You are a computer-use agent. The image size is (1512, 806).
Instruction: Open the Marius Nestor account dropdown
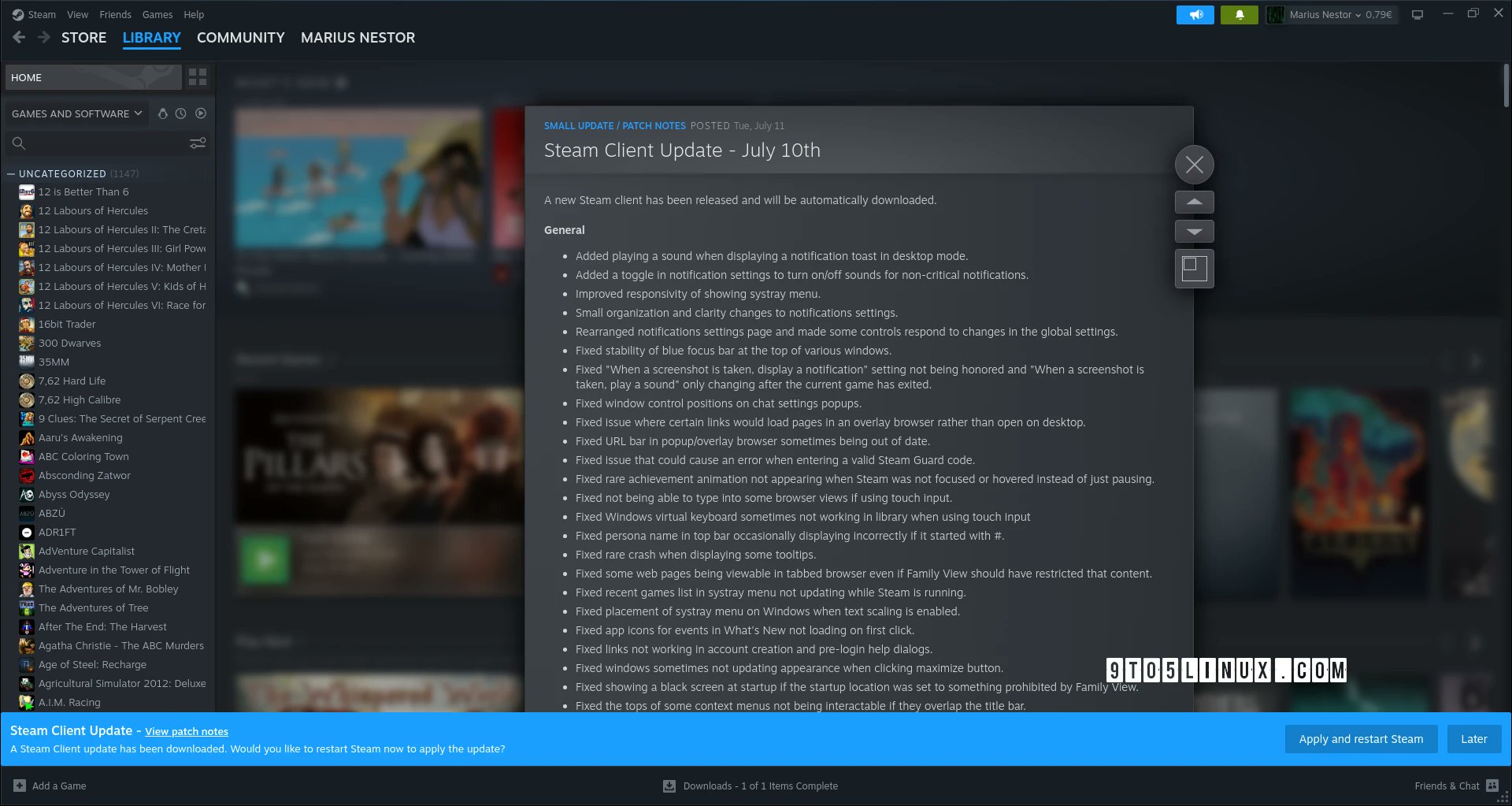point(1331,14)
